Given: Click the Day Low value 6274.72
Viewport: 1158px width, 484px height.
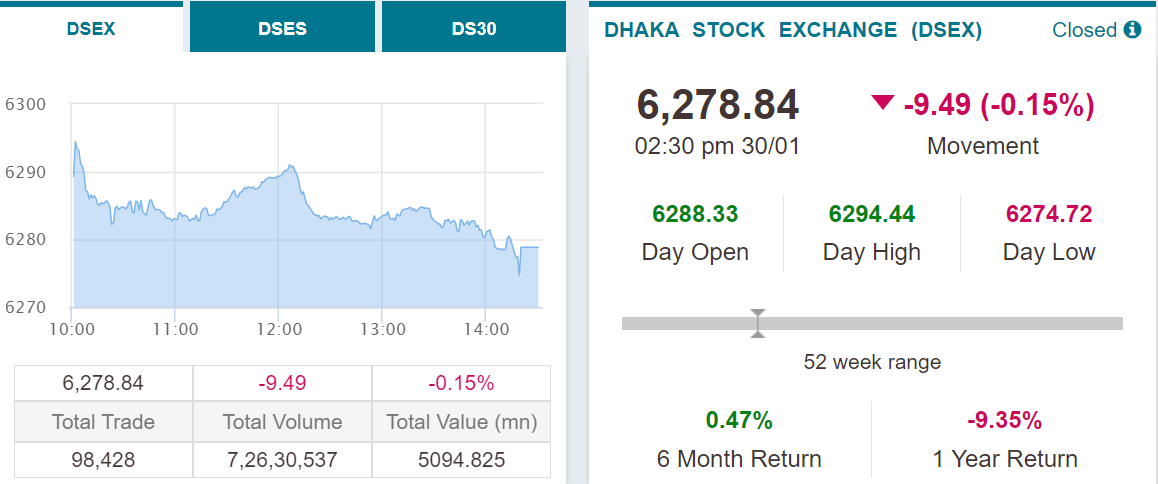Looking at the screenshot, I should click(1049, 214).
